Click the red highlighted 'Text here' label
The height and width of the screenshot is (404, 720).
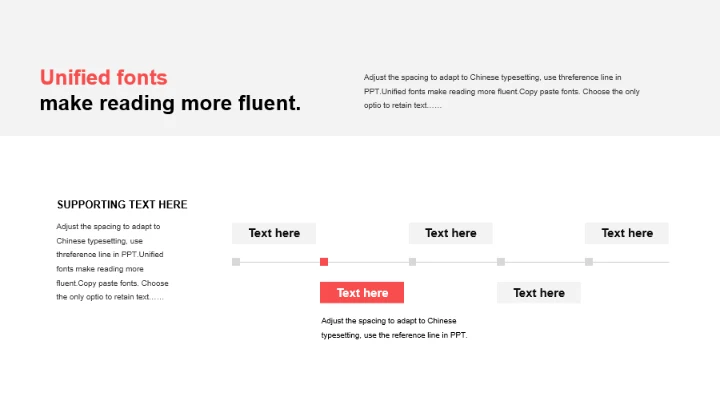point(362,293)
